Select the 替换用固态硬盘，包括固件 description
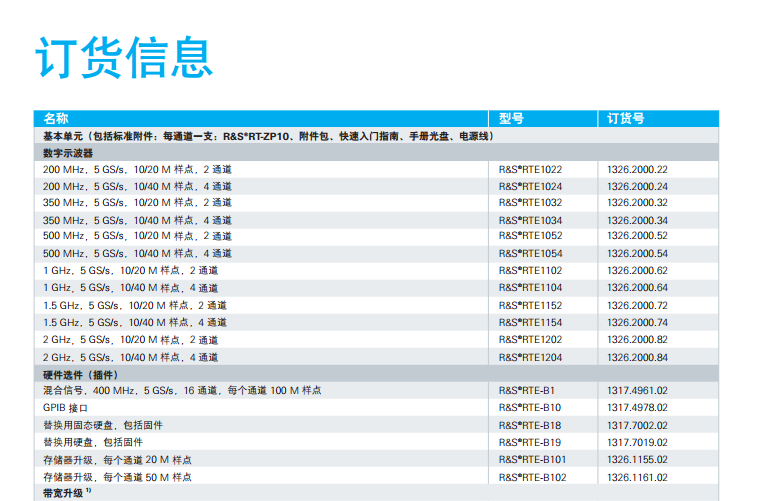Screen dimensions: 783x501 click(103, 425)
